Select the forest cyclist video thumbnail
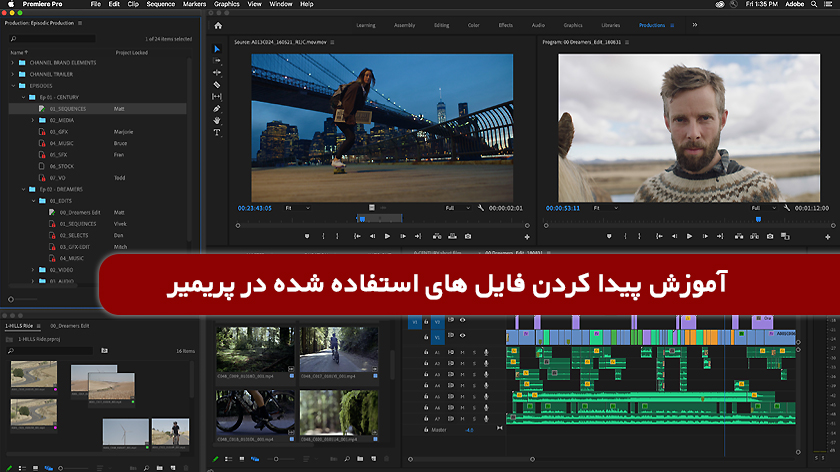Screen dimensions: 840x472 339,350
